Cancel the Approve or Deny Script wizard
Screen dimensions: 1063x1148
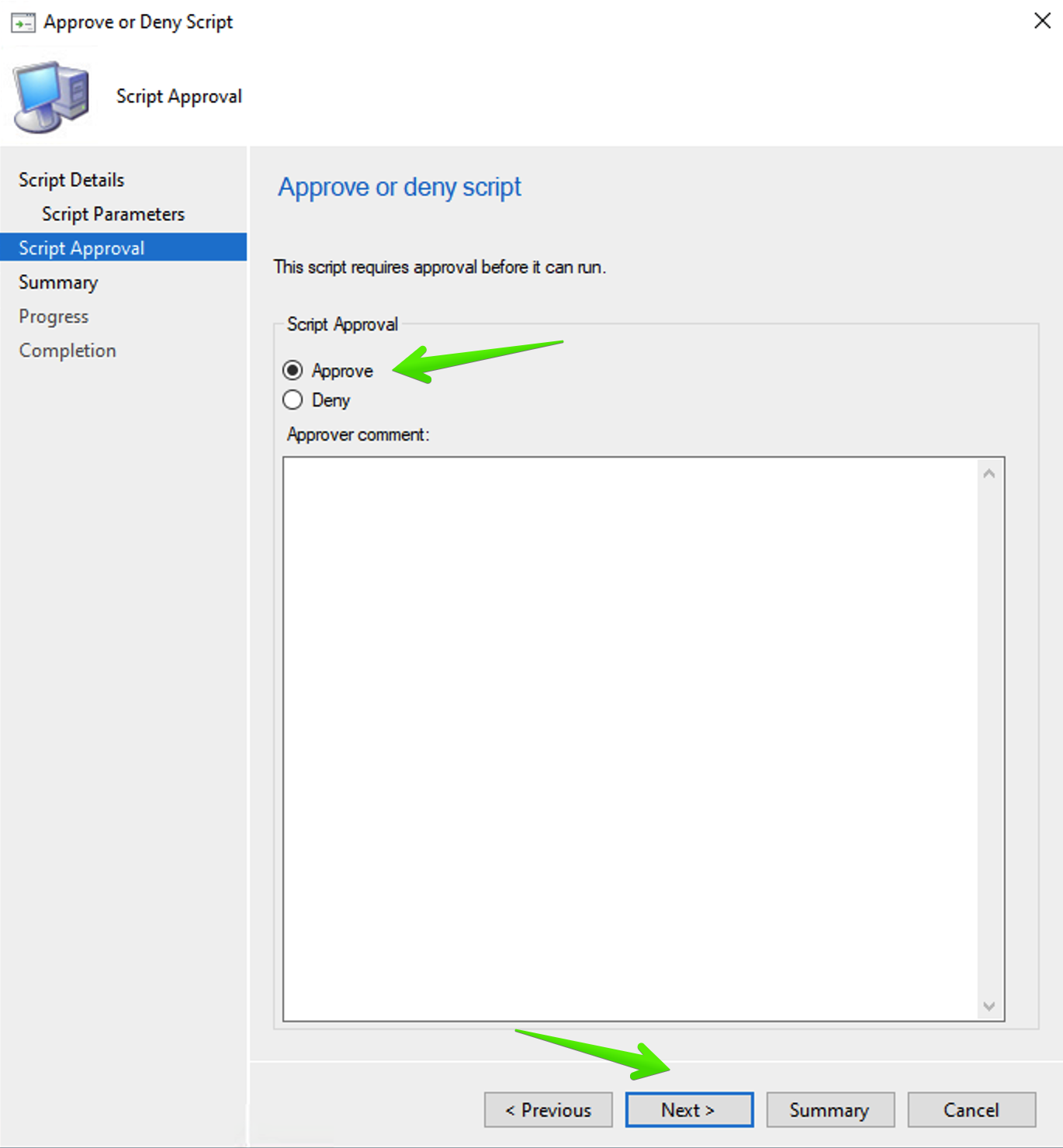pyautogui.click(x=971, y=1110)
